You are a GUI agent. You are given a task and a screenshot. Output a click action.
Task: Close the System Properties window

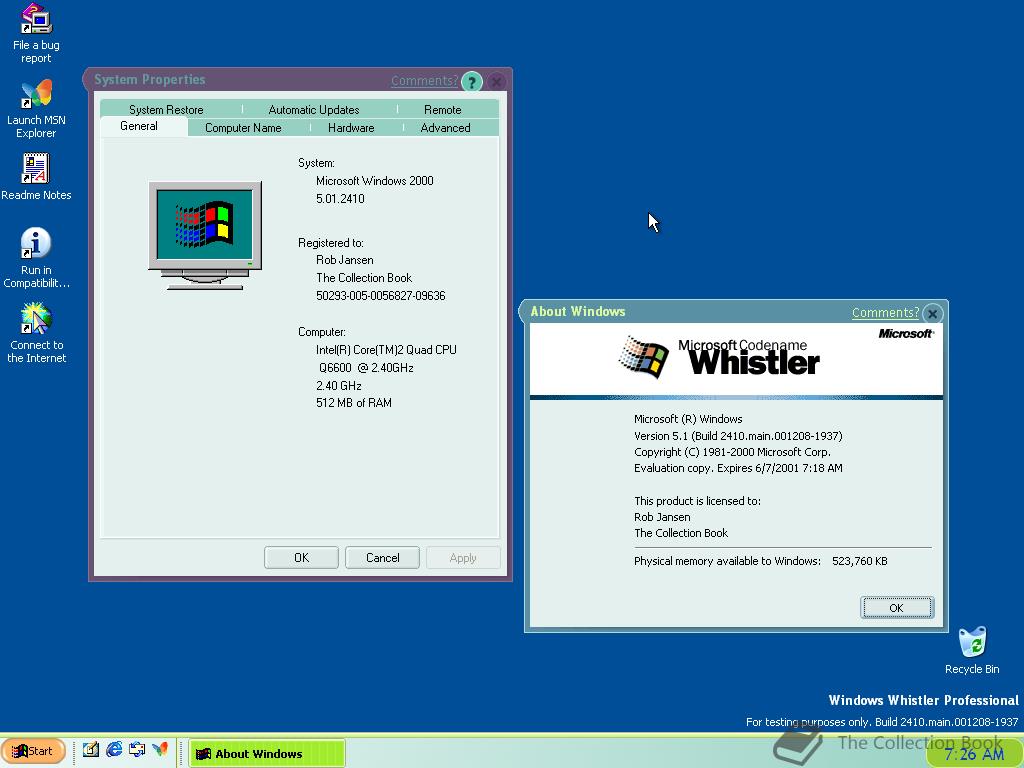[496, 82]
